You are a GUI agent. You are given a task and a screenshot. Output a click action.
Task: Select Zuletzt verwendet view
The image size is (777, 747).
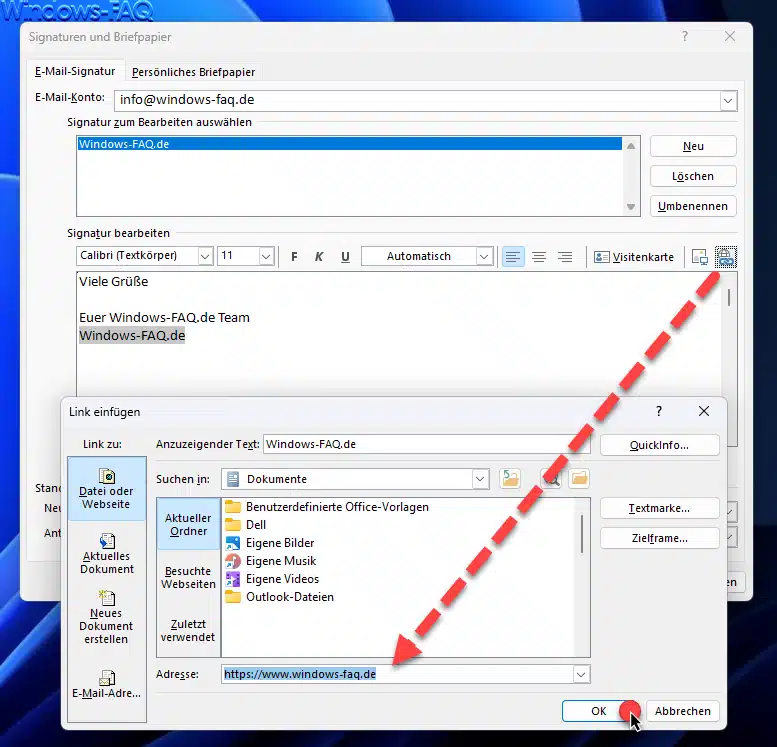click(188, 631)
